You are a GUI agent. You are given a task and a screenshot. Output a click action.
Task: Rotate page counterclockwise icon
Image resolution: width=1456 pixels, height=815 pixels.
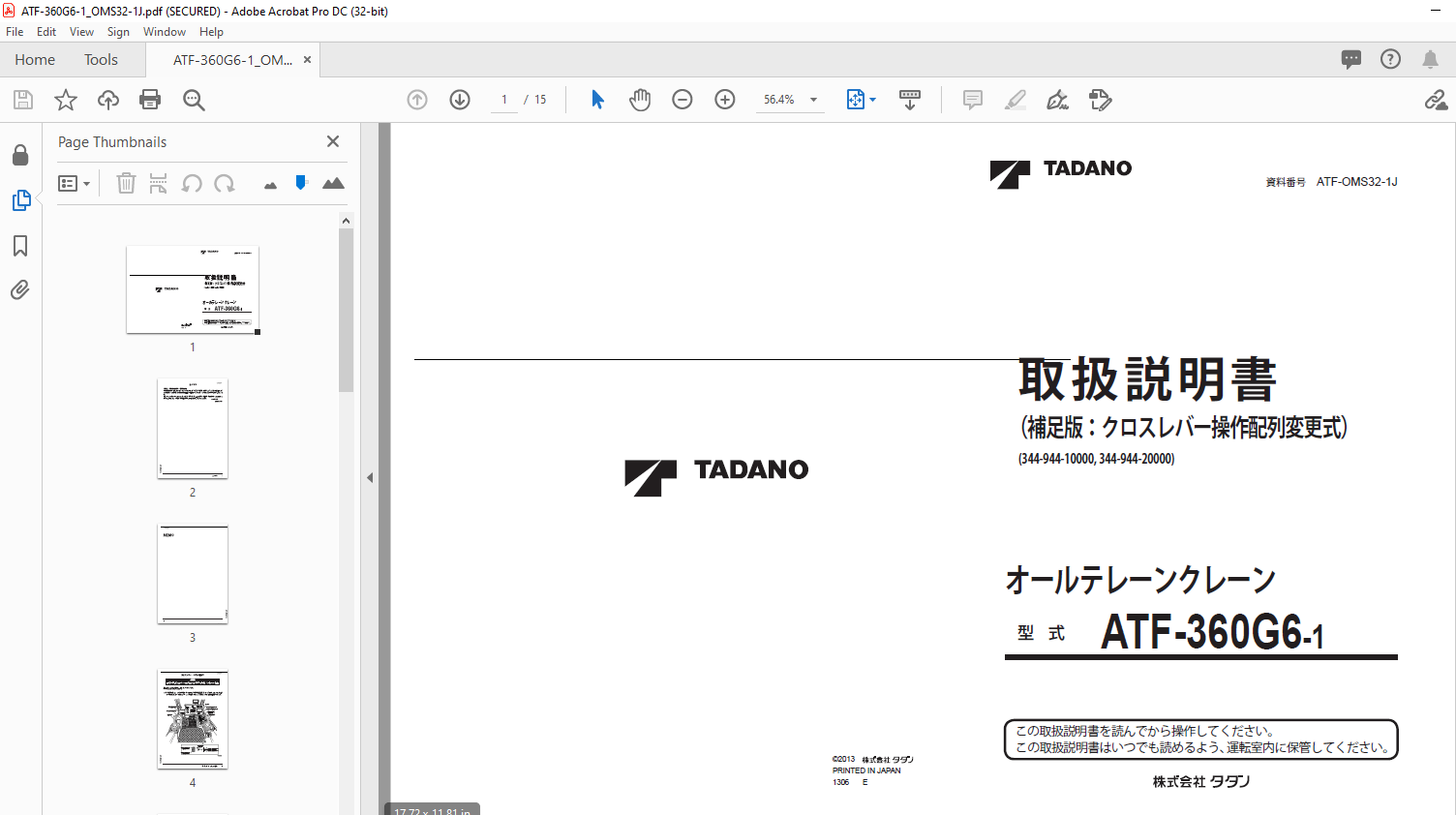[x=192, y=183]
